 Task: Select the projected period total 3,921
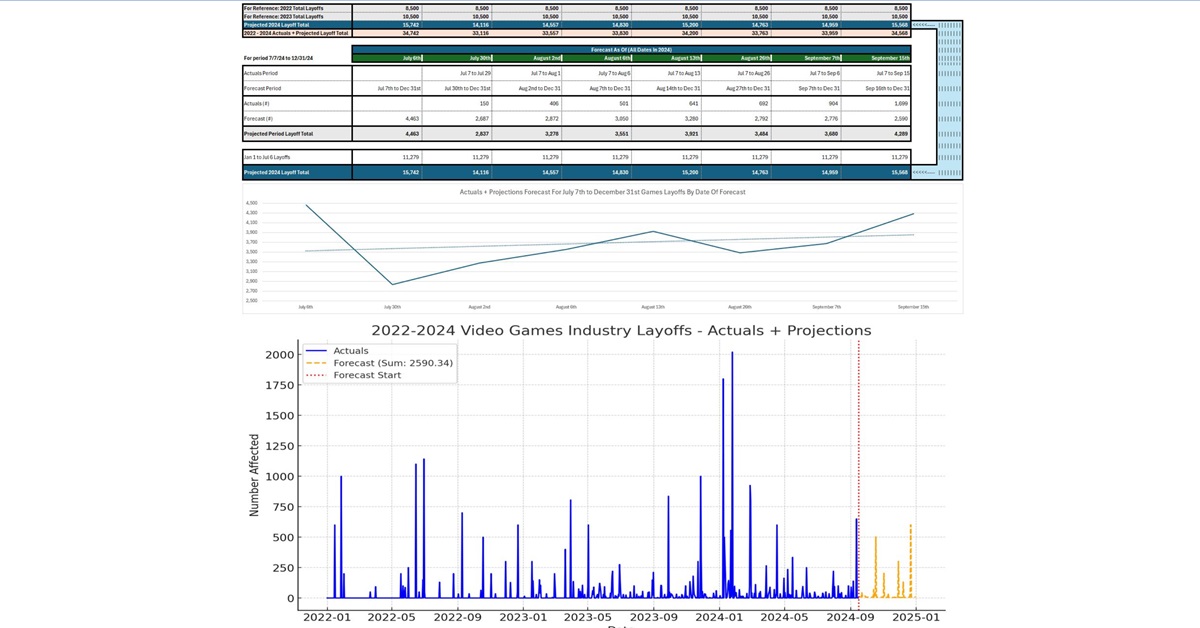click(x=691, y=134)
